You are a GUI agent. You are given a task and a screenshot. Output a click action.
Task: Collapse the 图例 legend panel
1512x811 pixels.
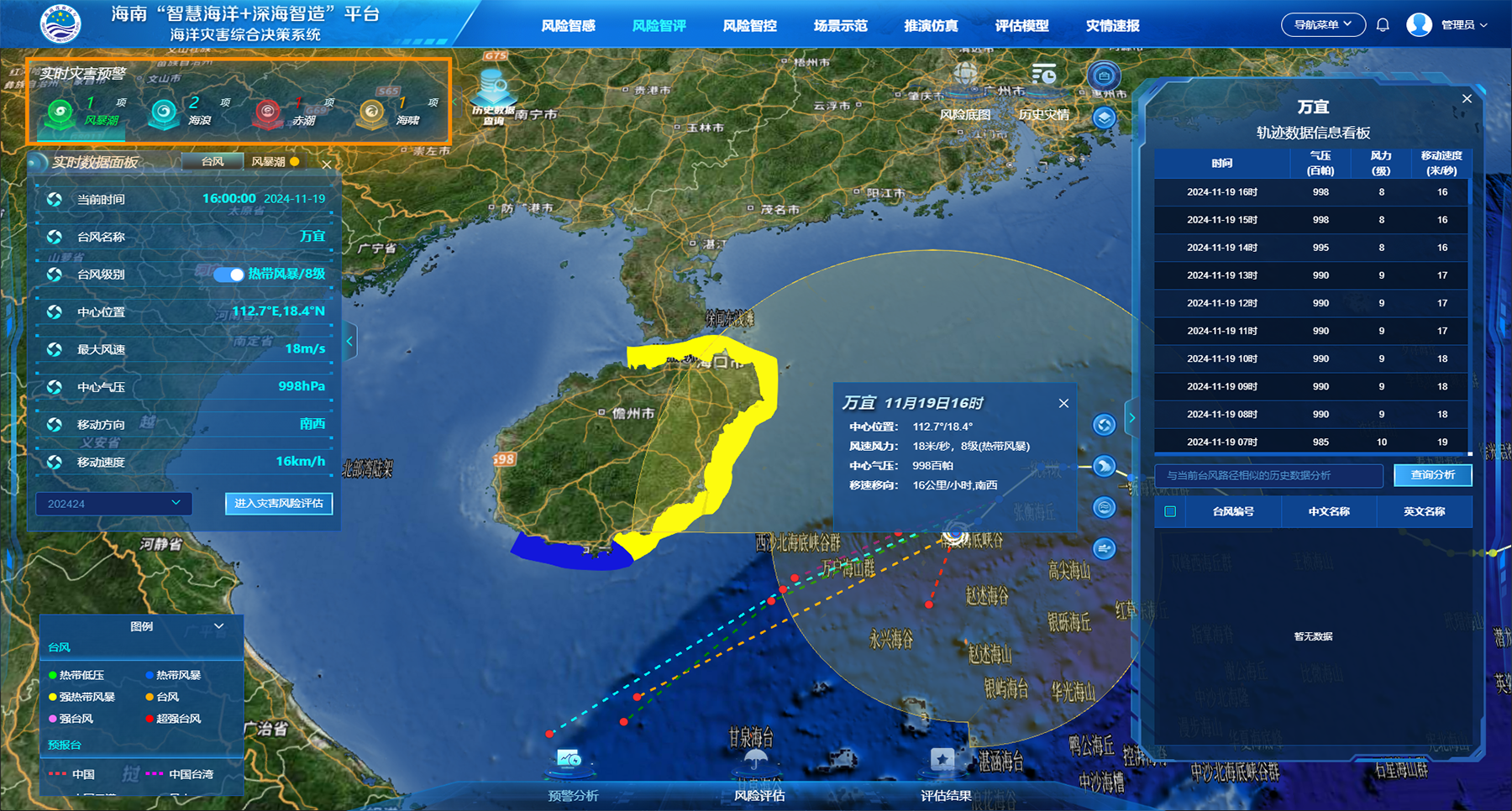(x=219, y=626)
